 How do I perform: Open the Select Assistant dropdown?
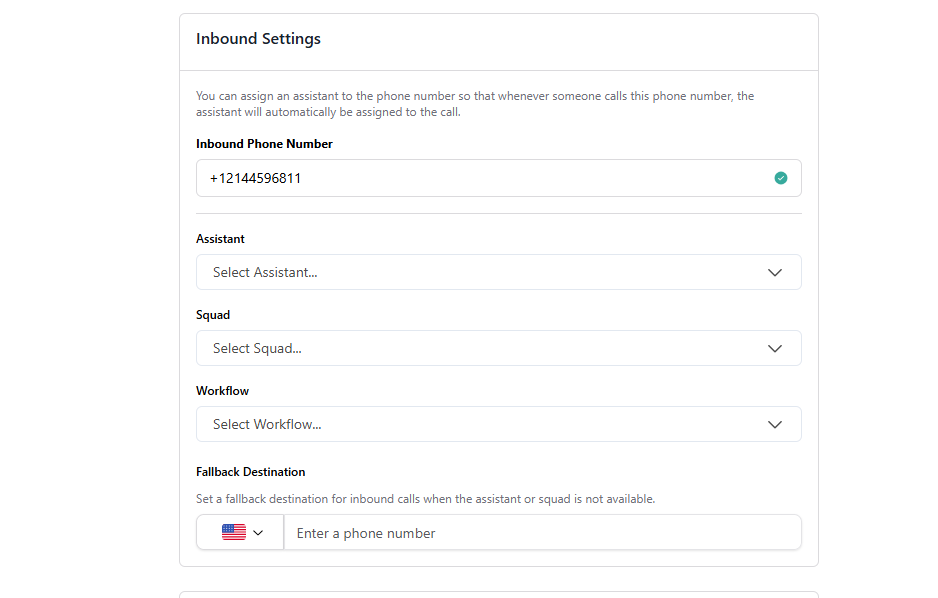pos(498,271)
